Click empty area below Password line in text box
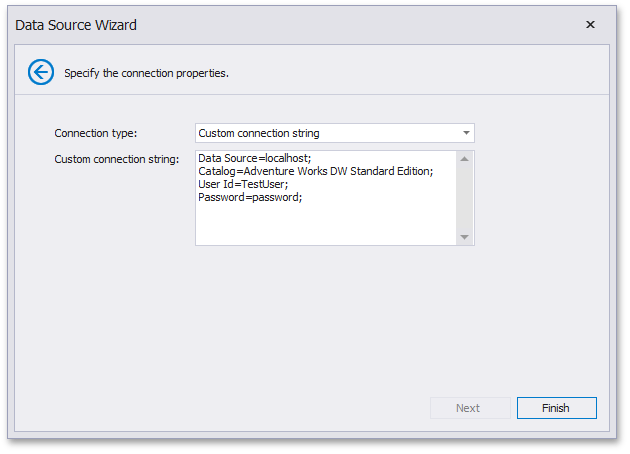The height and width of the screenshot is (454, 630). coord(320,225)
